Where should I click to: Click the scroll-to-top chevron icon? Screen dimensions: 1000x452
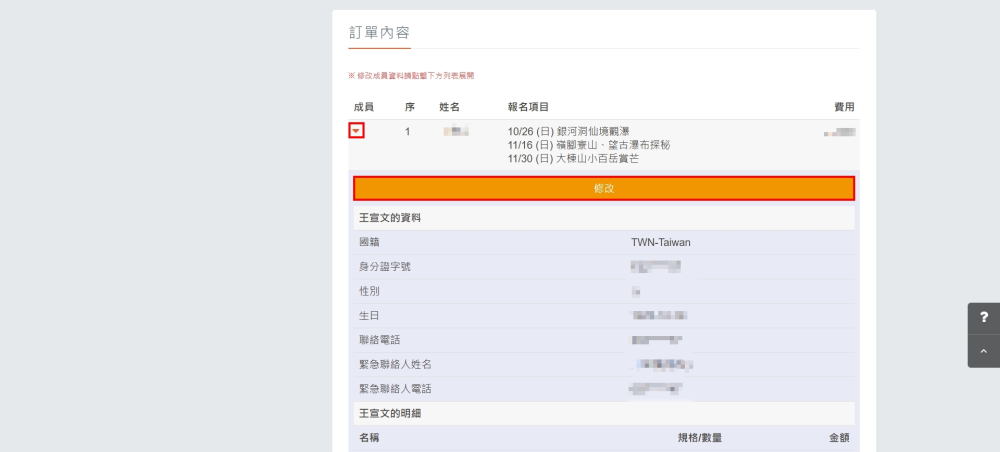(983, 351)
